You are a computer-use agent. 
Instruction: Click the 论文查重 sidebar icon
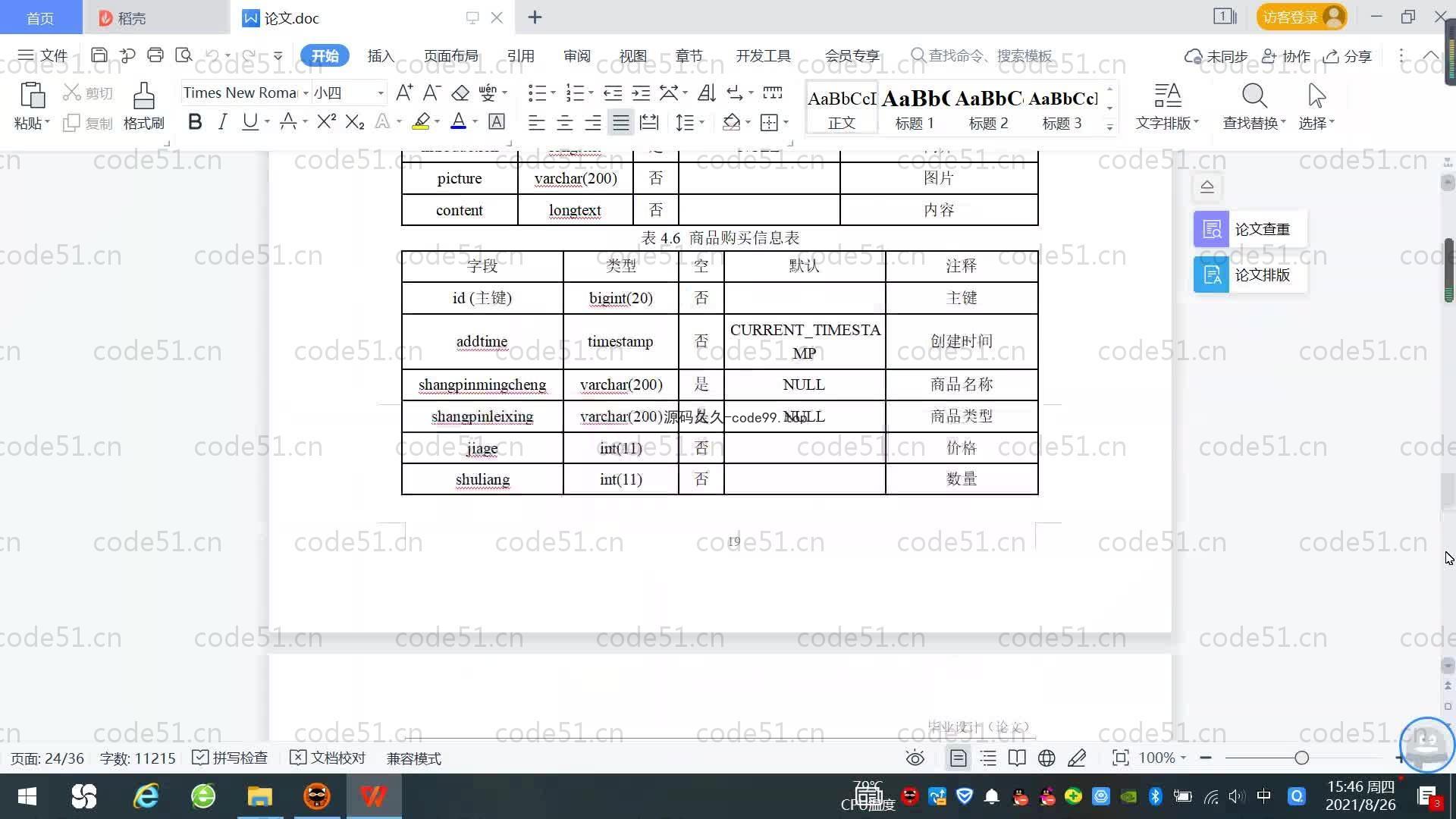(x=1211, y=229)
